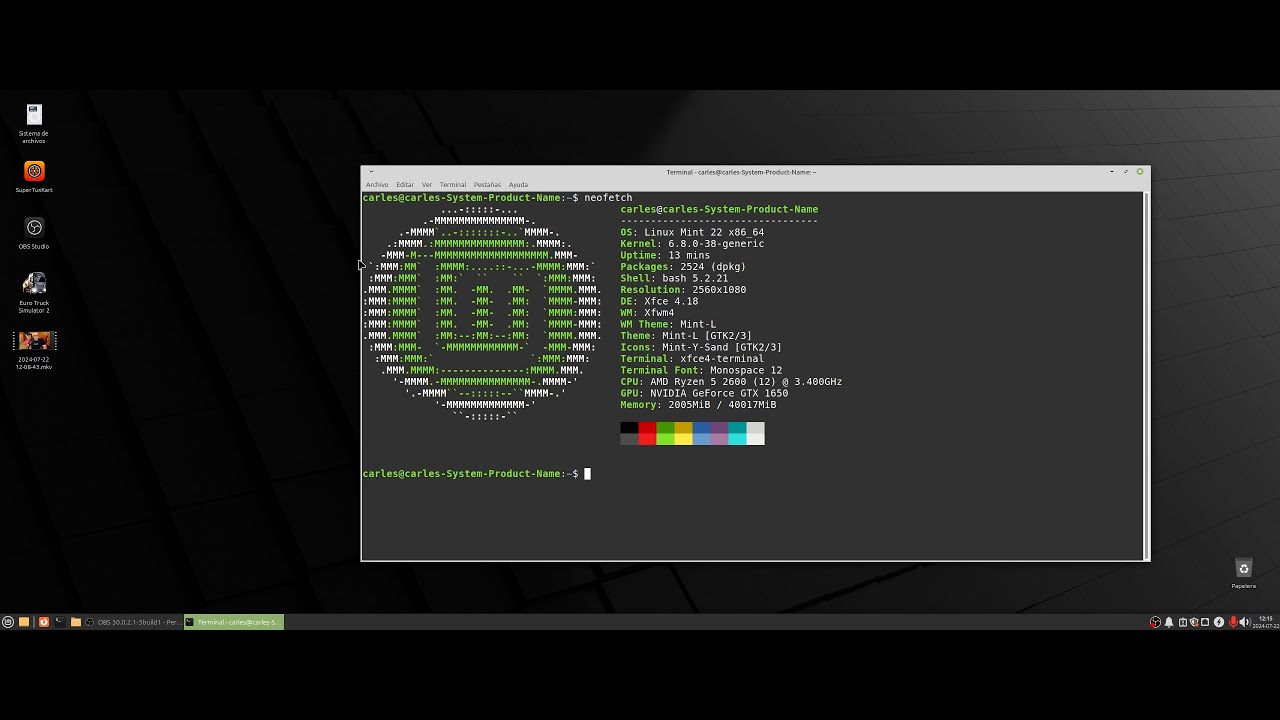Click the "WM Theme: Mint-L" line
Screen dimensions: 1280x720
[668, 324]
